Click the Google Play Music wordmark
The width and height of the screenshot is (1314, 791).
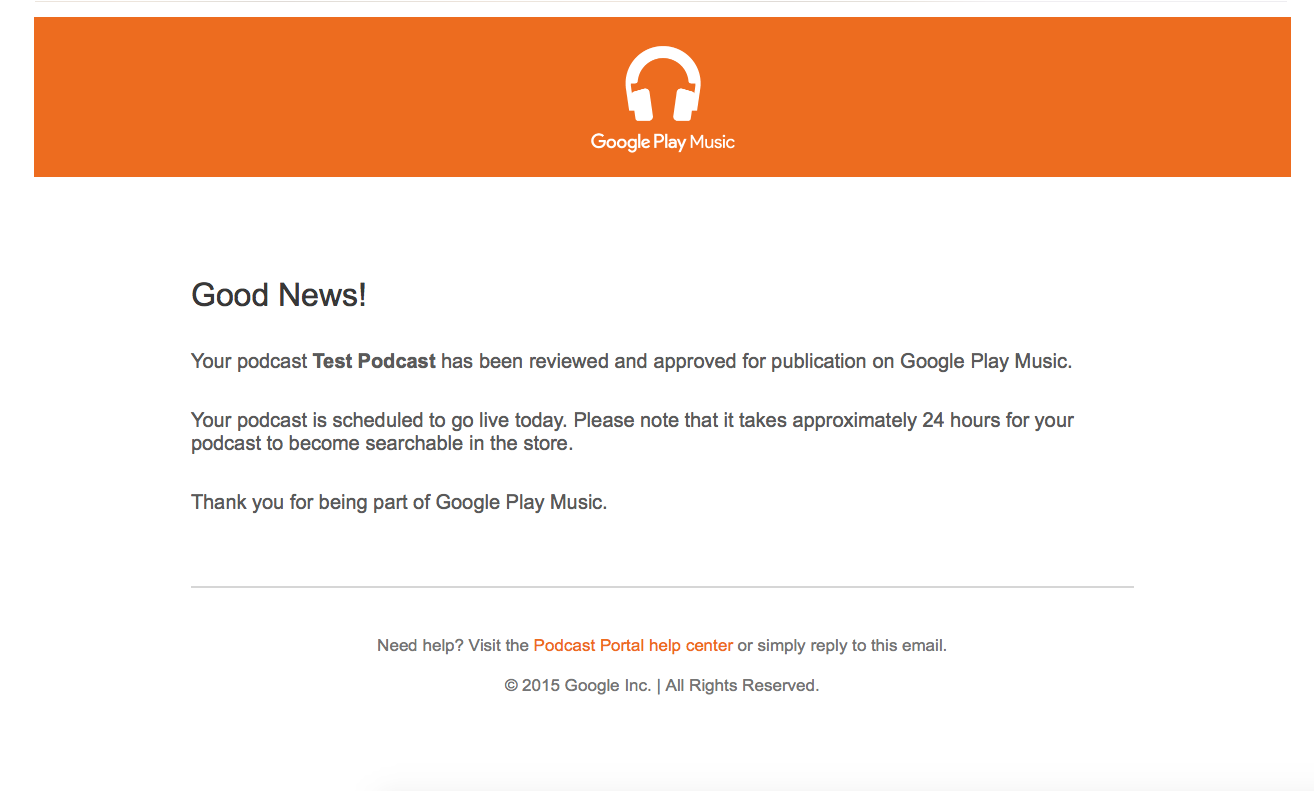pos(662,142)
